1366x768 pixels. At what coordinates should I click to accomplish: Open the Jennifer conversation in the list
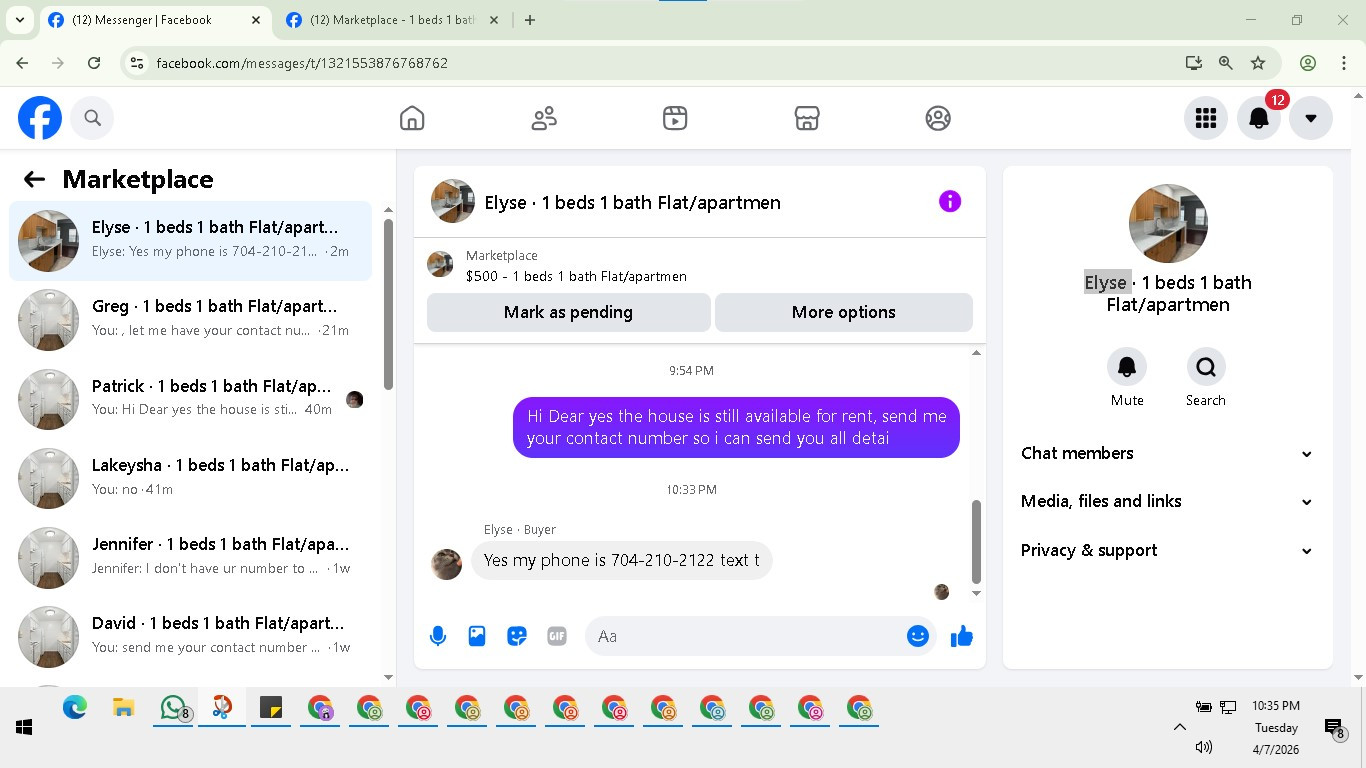coord(190,556)
